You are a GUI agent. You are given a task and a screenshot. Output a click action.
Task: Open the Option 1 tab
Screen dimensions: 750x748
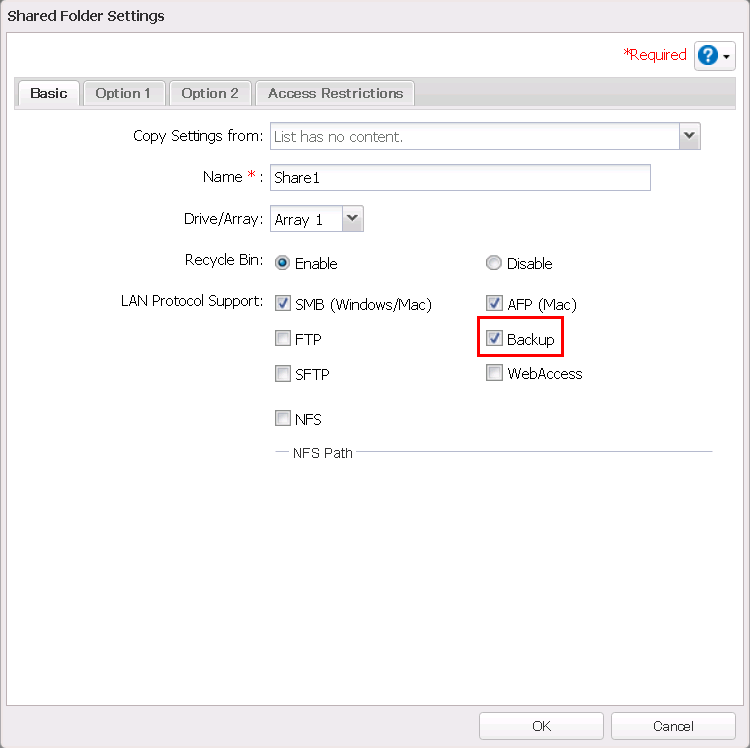pyautogui.click(x=123, y=93)
